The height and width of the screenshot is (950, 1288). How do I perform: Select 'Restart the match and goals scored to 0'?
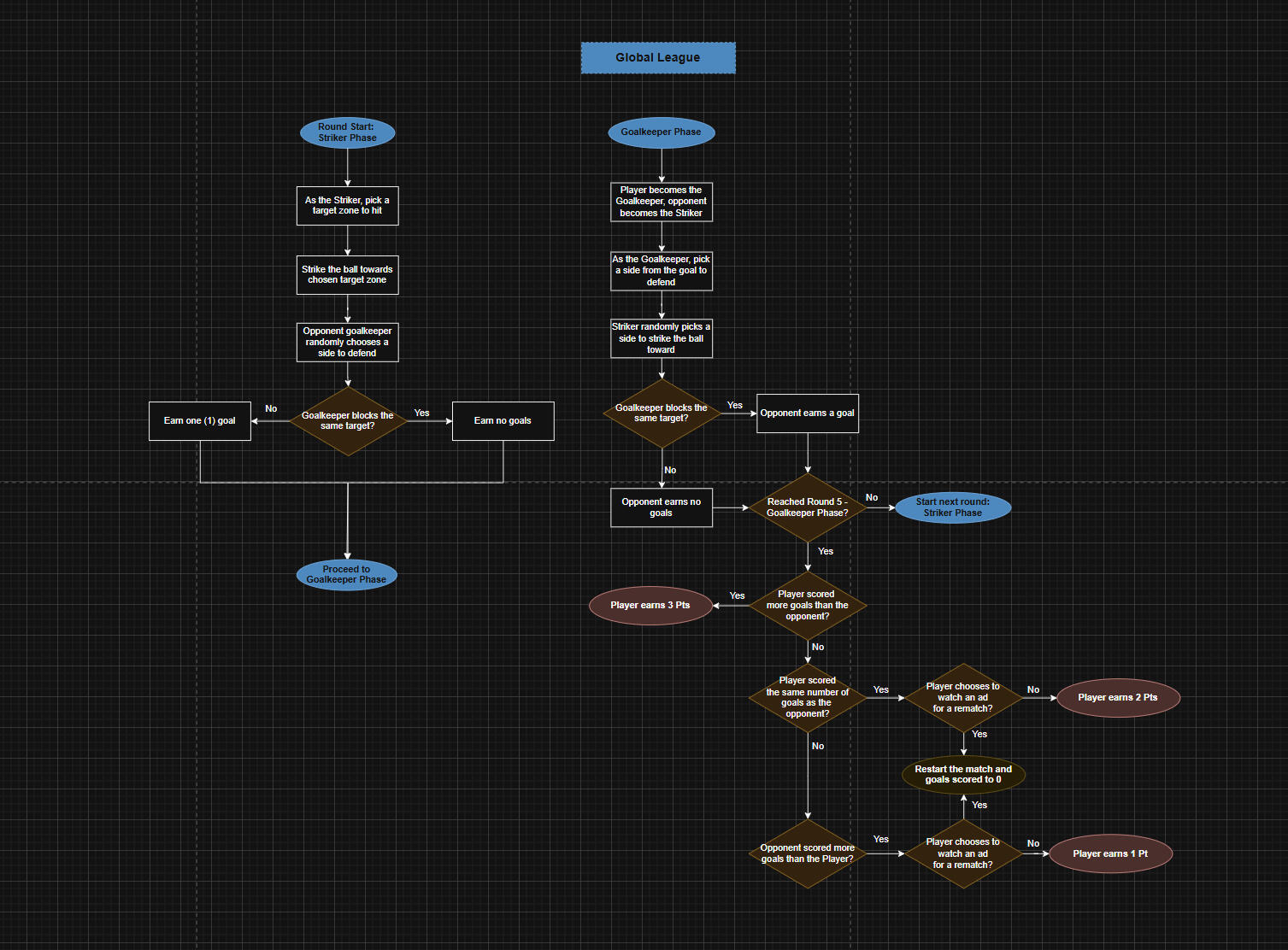(x=963, y=775)
